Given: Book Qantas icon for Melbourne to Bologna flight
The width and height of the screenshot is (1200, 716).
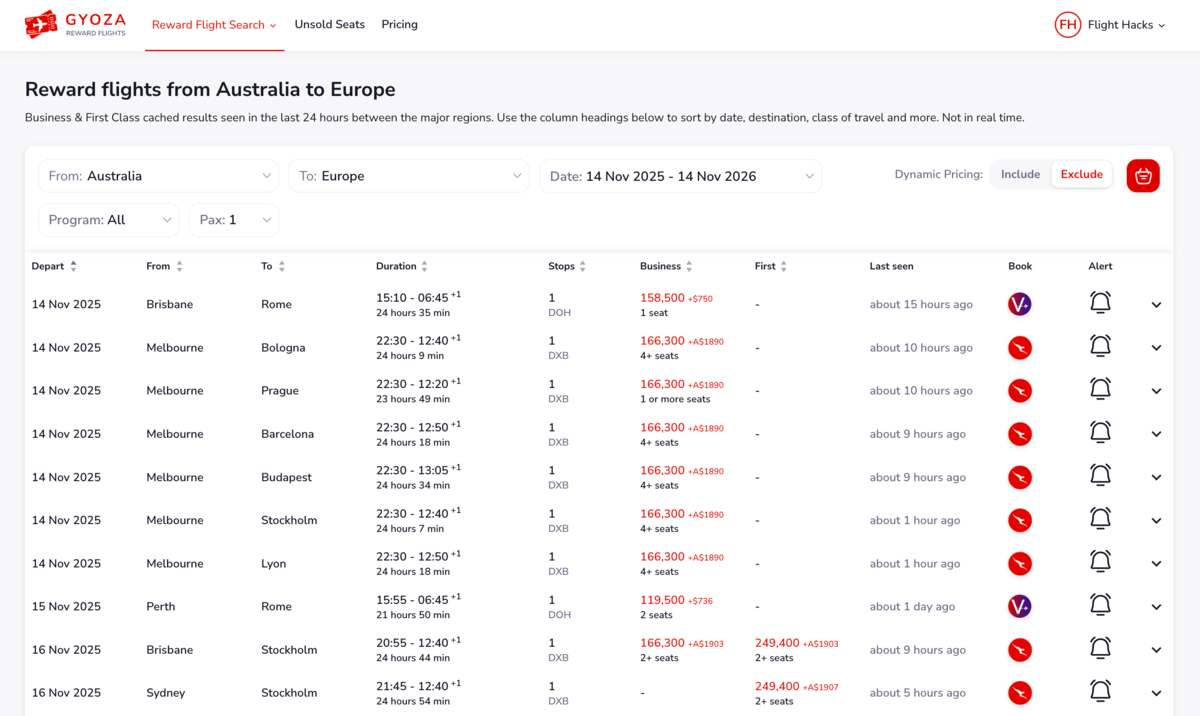Looking at the screenshot, I should click(x=1019, y=348).
